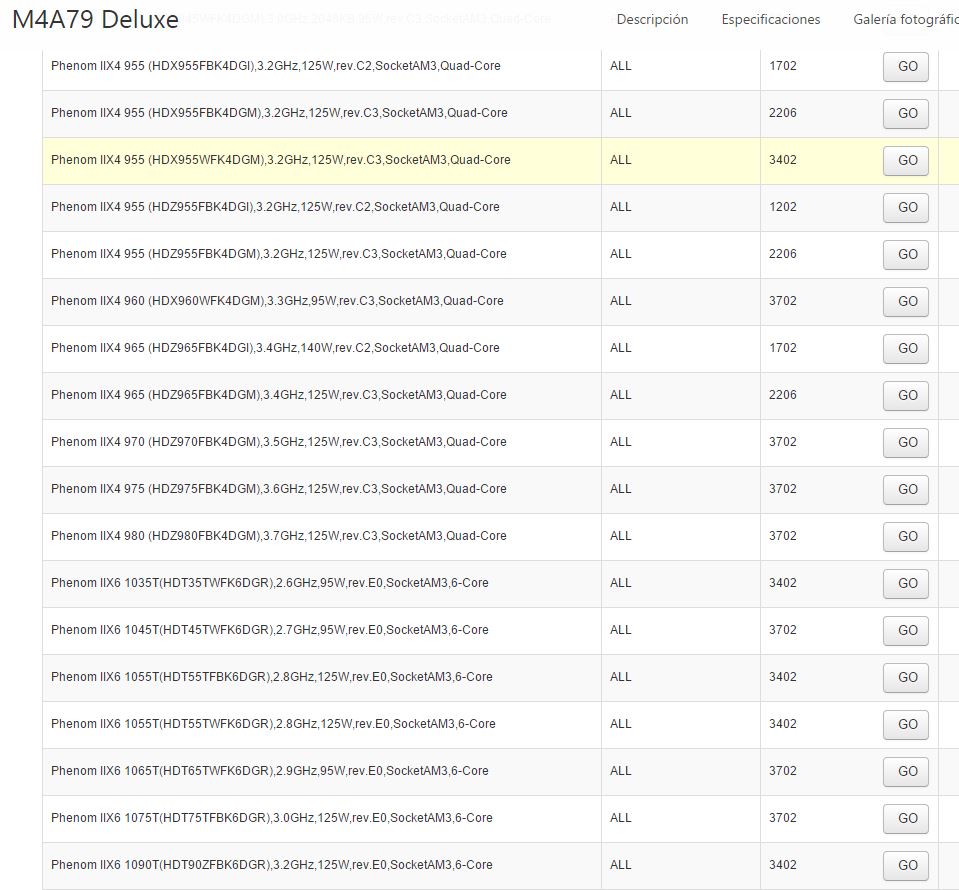The height and width of the screenshot is (890, 959).
Task: Select Phenom IIX4 980 processor name
Action: 279,536
